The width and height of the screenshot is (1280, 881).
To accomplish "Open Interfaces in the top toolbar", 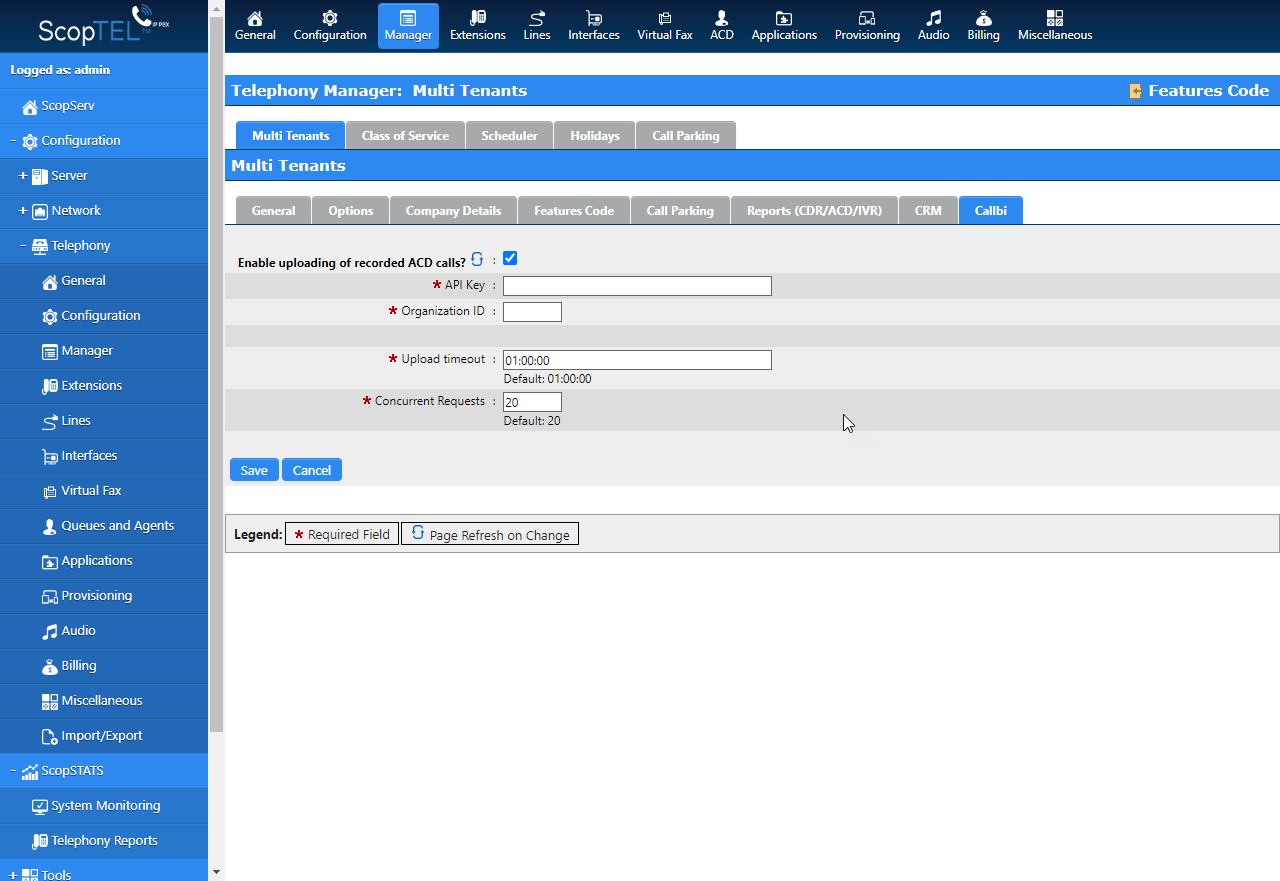I will click(x=594, y=26).
